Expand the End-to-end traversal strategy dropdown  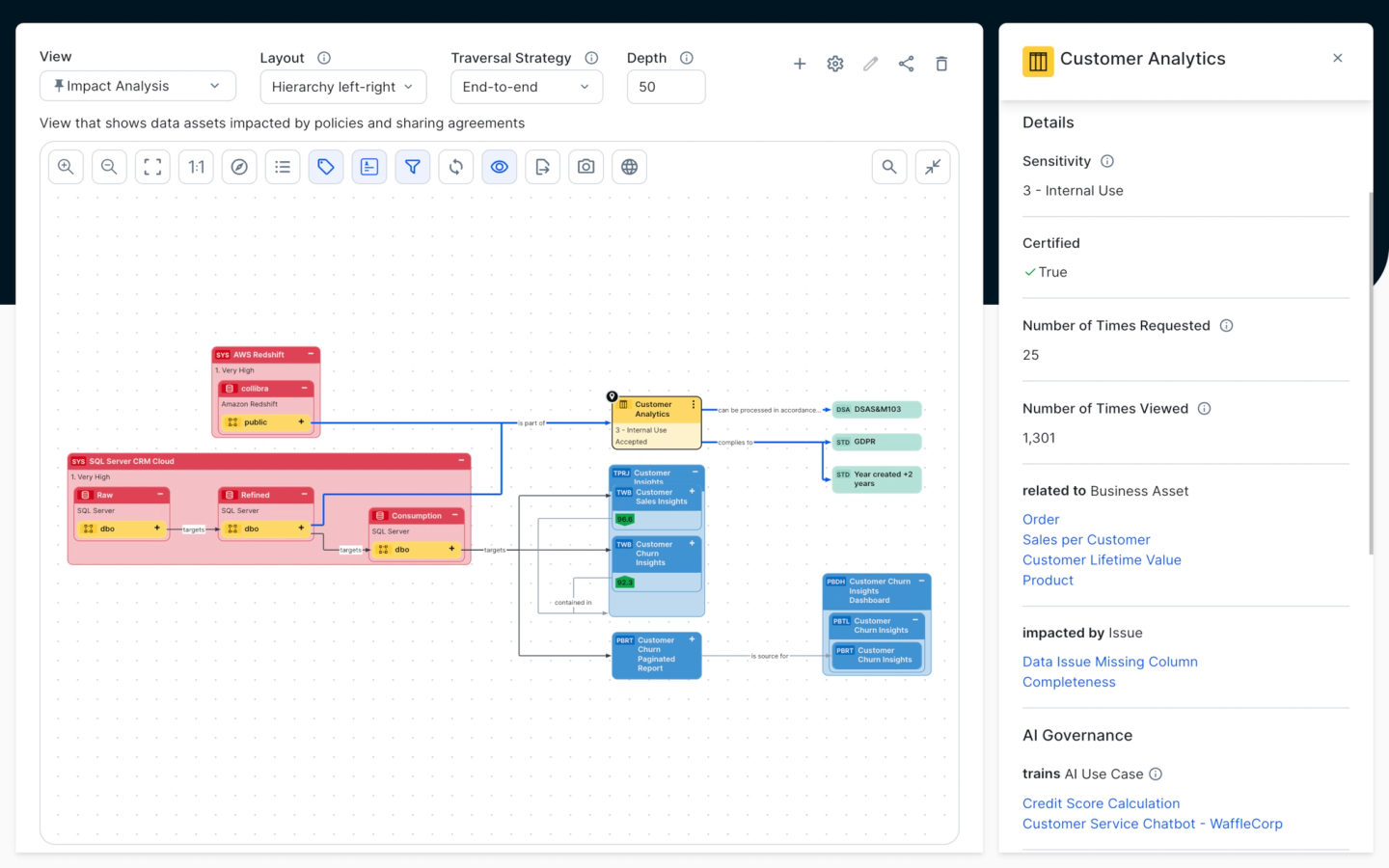[x=526, y=87]
